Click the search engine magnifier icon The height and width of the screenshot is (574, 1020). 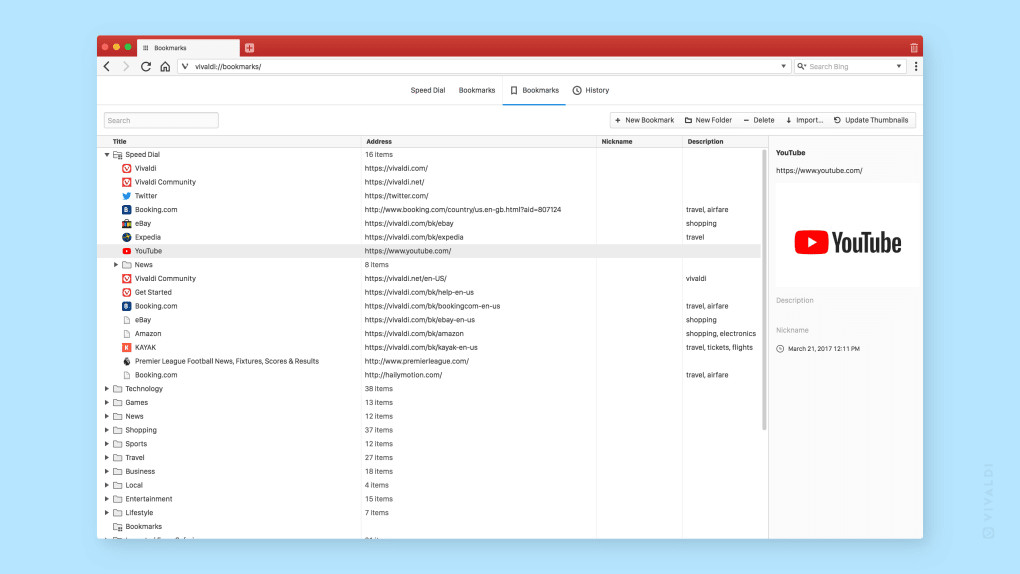point(801,66)
